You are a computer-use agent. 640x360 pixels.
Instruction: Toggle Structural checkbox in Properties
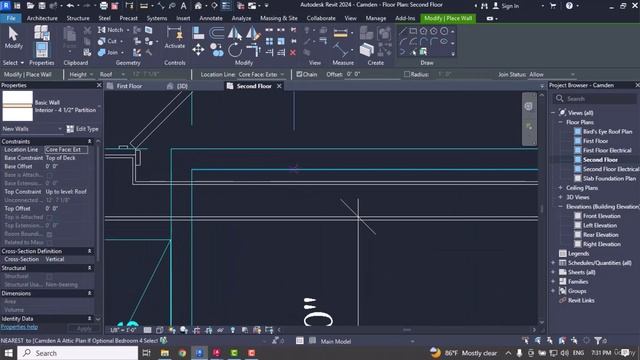[x=49, y=276]
